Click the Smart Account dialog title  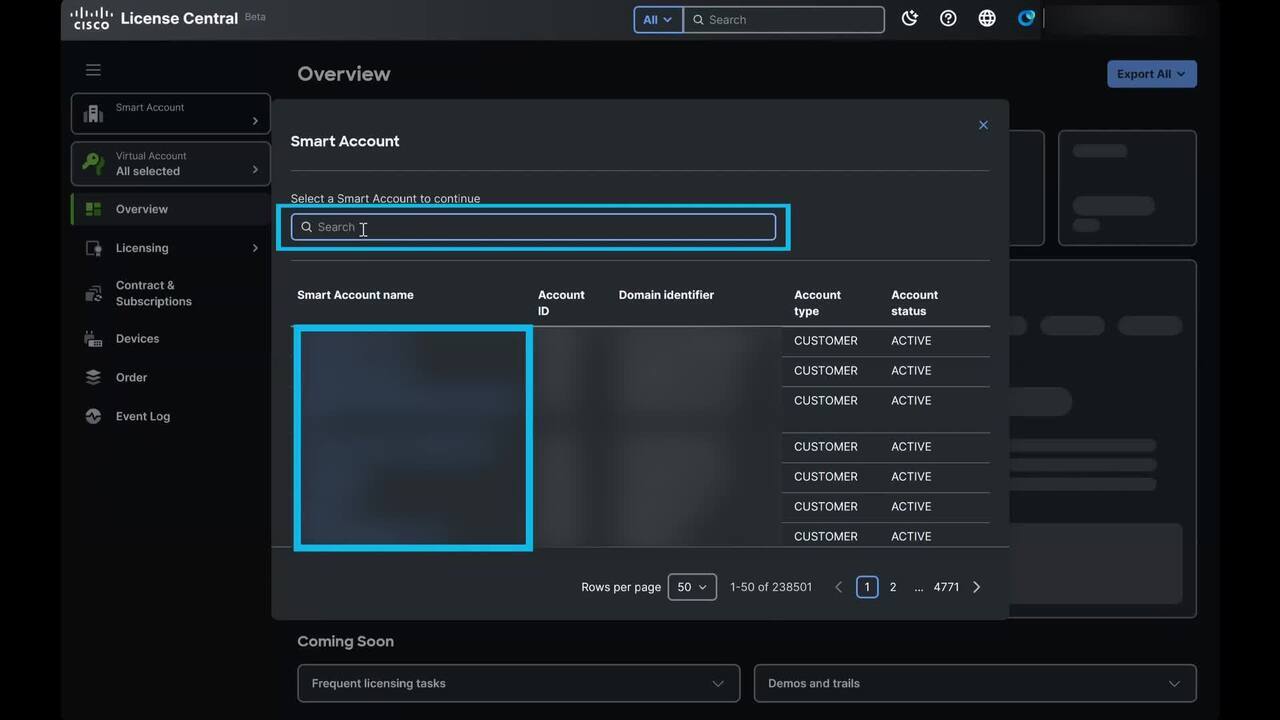[345, 141]
